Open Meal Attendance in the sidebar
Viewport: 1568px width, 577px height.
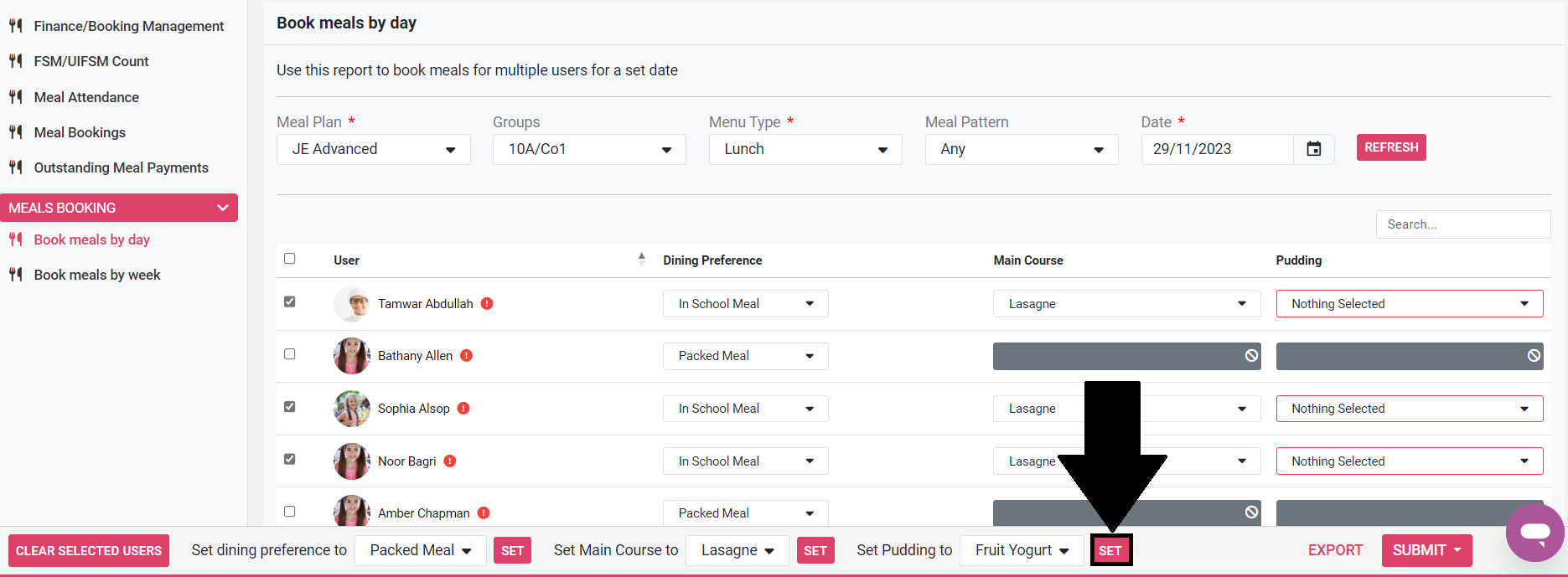[x=86, y=97]
